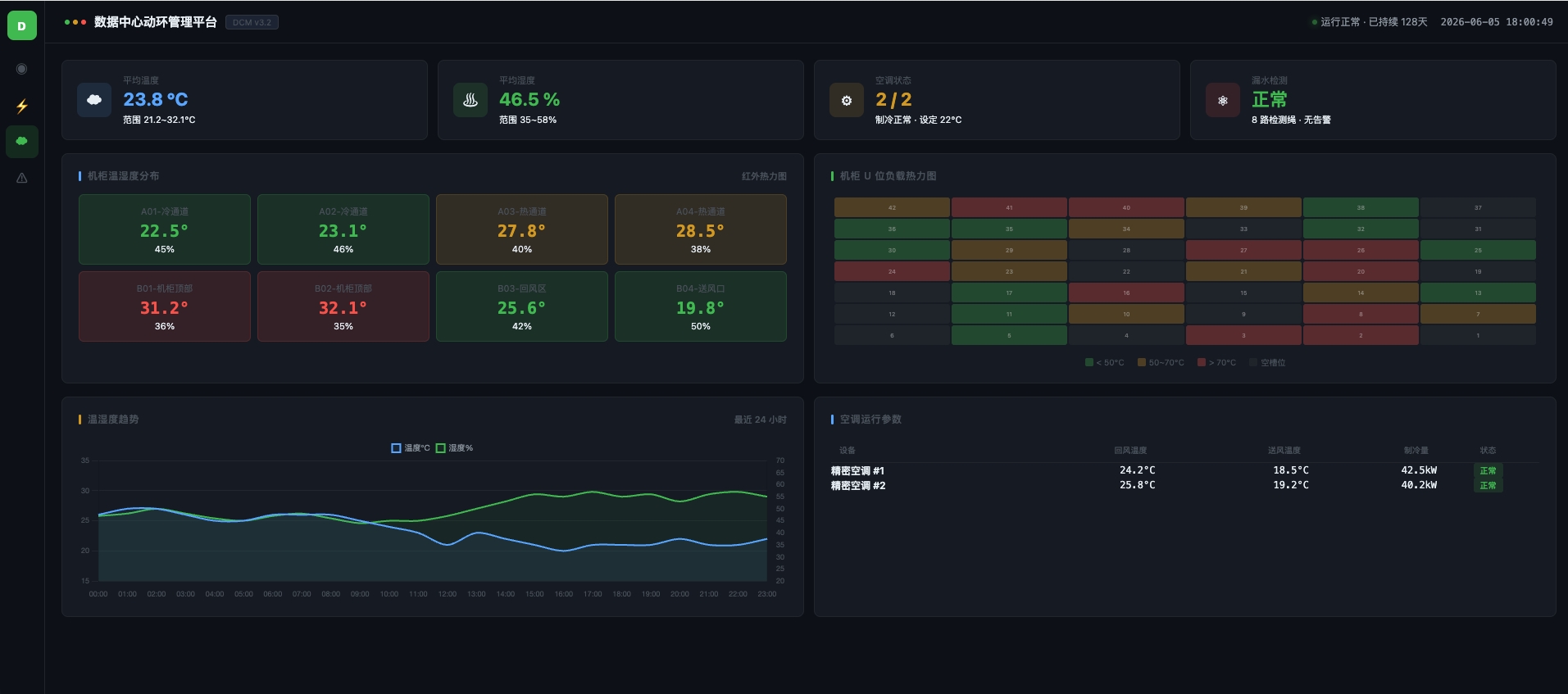Select the lightning bolt power sidebar icon

(x=21, y=106)
